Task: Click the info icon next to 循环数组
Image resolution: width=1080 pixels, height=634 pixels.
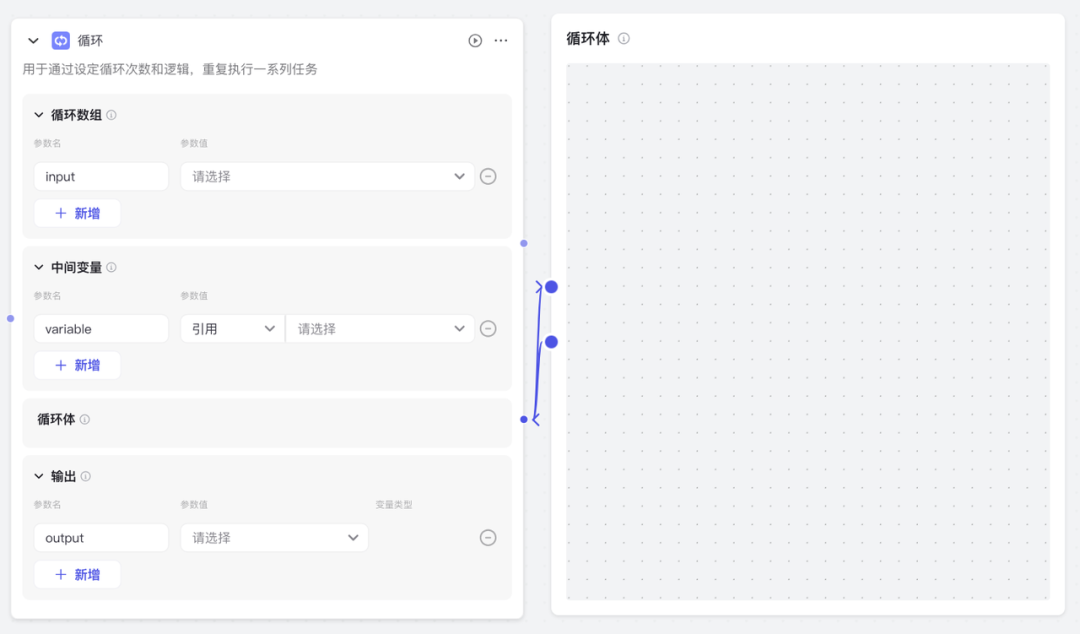Action: [110, 115]
